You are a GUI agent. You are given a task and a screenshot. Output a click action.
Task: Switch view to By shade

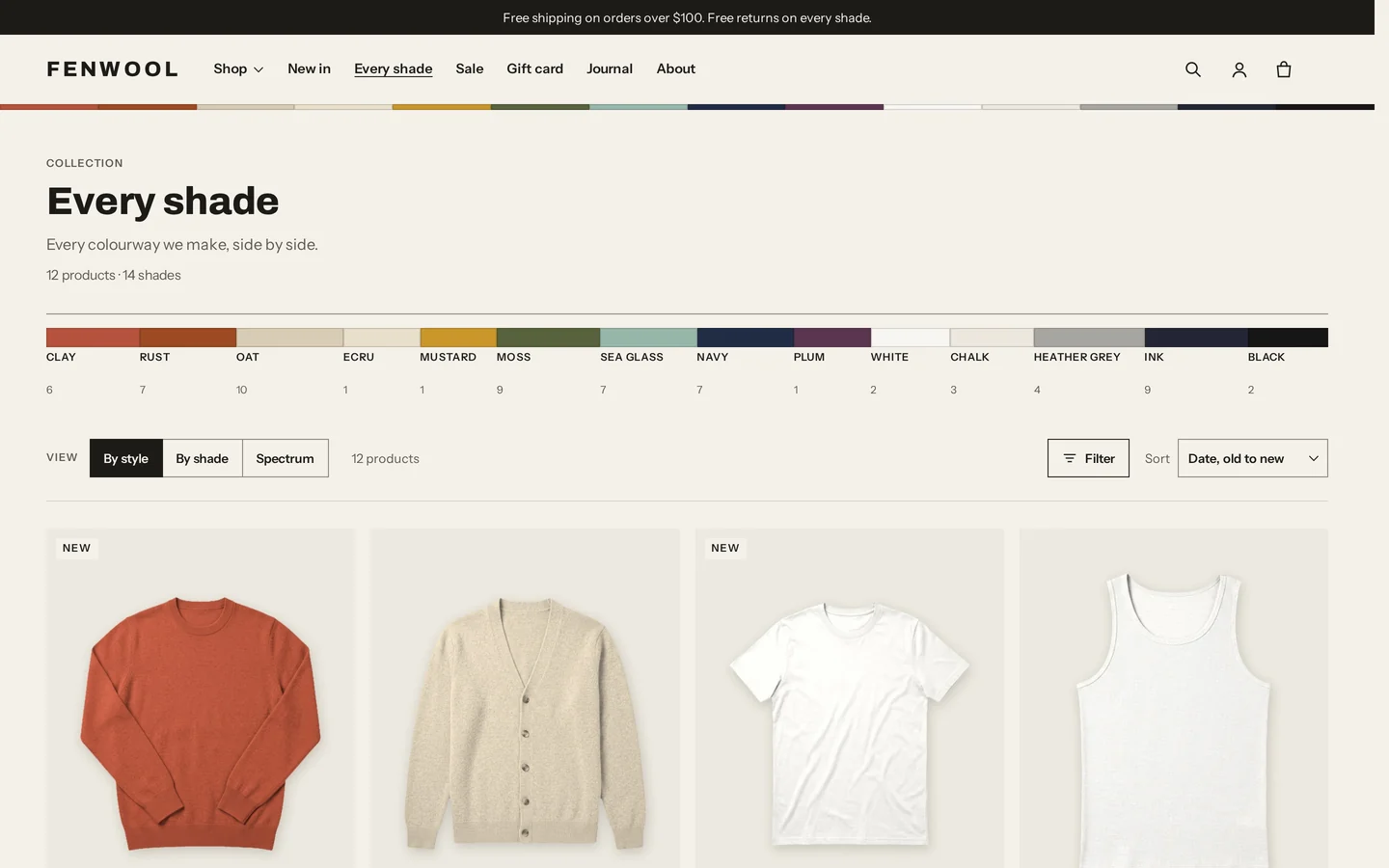coord(203,458)
